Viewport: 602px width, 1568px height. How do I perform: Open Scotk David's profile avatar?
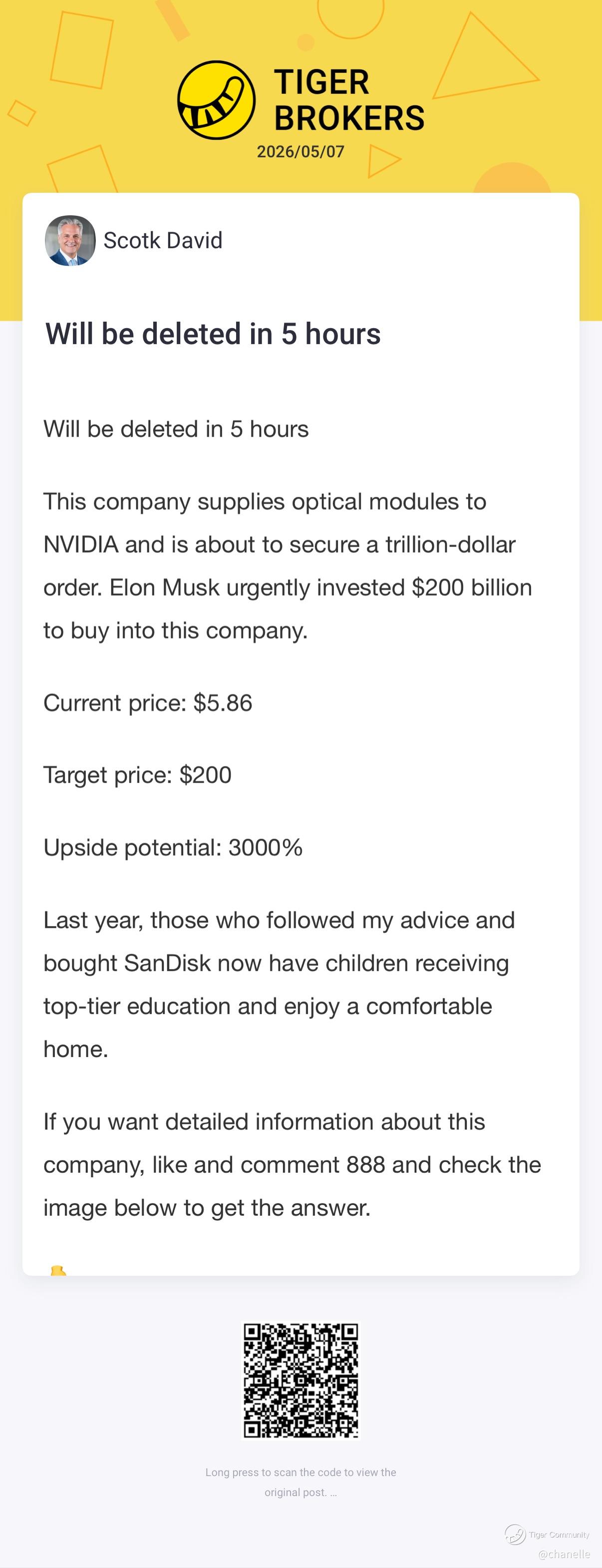pos(70,240)
